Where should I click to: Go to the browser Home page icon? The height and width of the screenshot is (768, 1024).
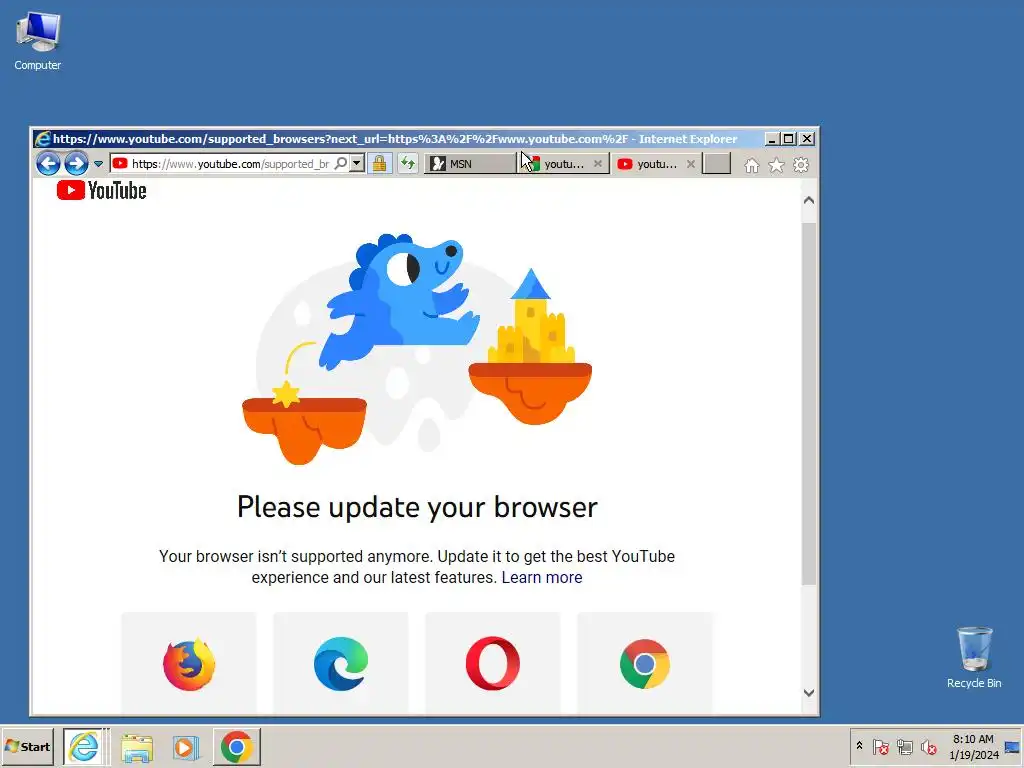tap(752, 165)
